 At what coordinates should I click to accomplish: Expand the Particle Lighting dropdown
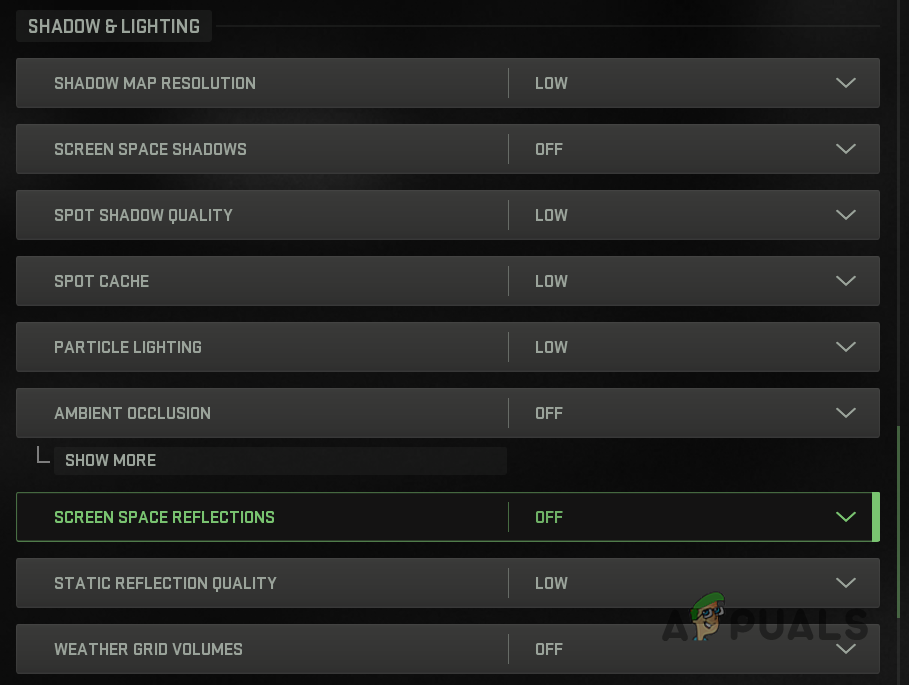click(x=845, y=347)
